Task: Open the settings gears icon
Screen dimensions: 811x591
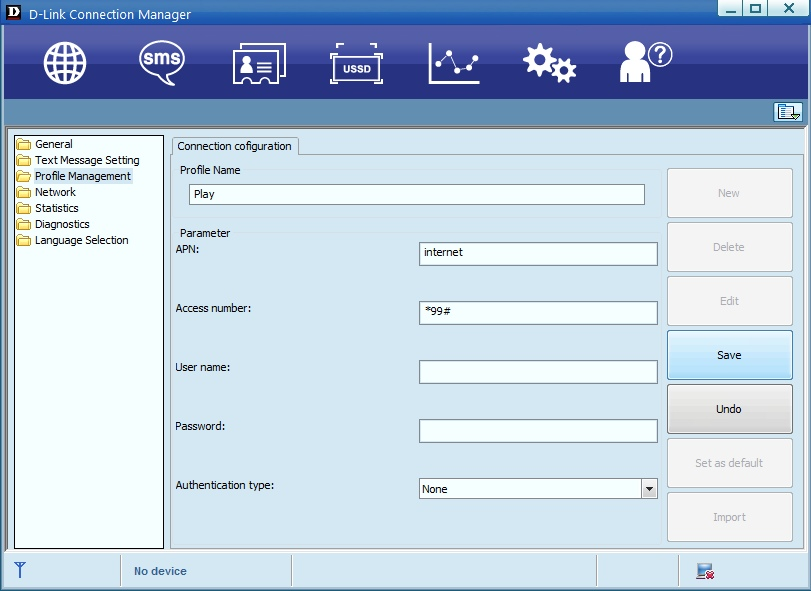Action: click(549, 63)
